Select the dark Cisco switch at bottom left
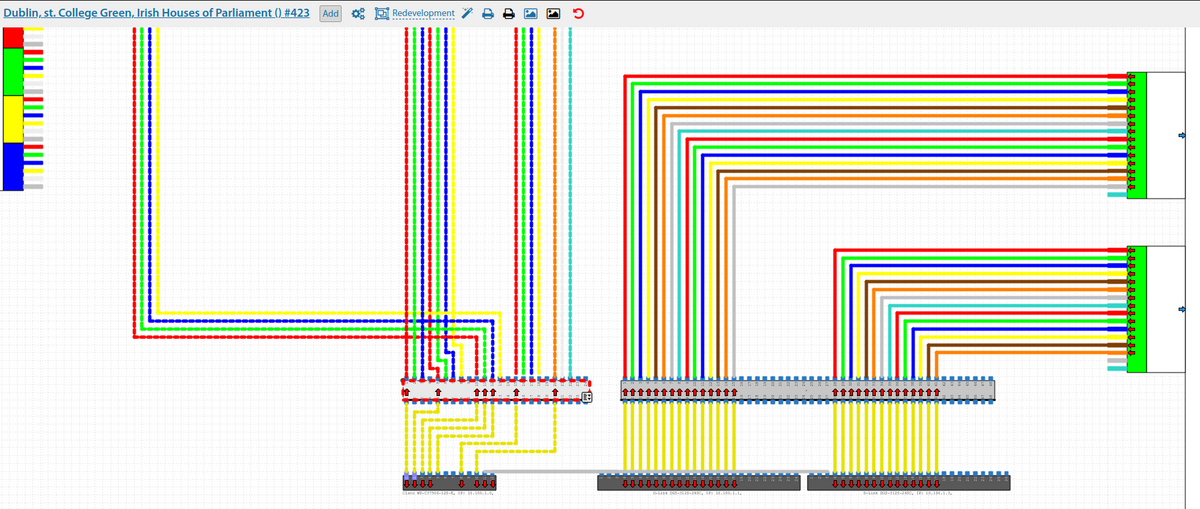This screenshot has height=509, width=1200. pyautogui.click(x=448, y=484)
